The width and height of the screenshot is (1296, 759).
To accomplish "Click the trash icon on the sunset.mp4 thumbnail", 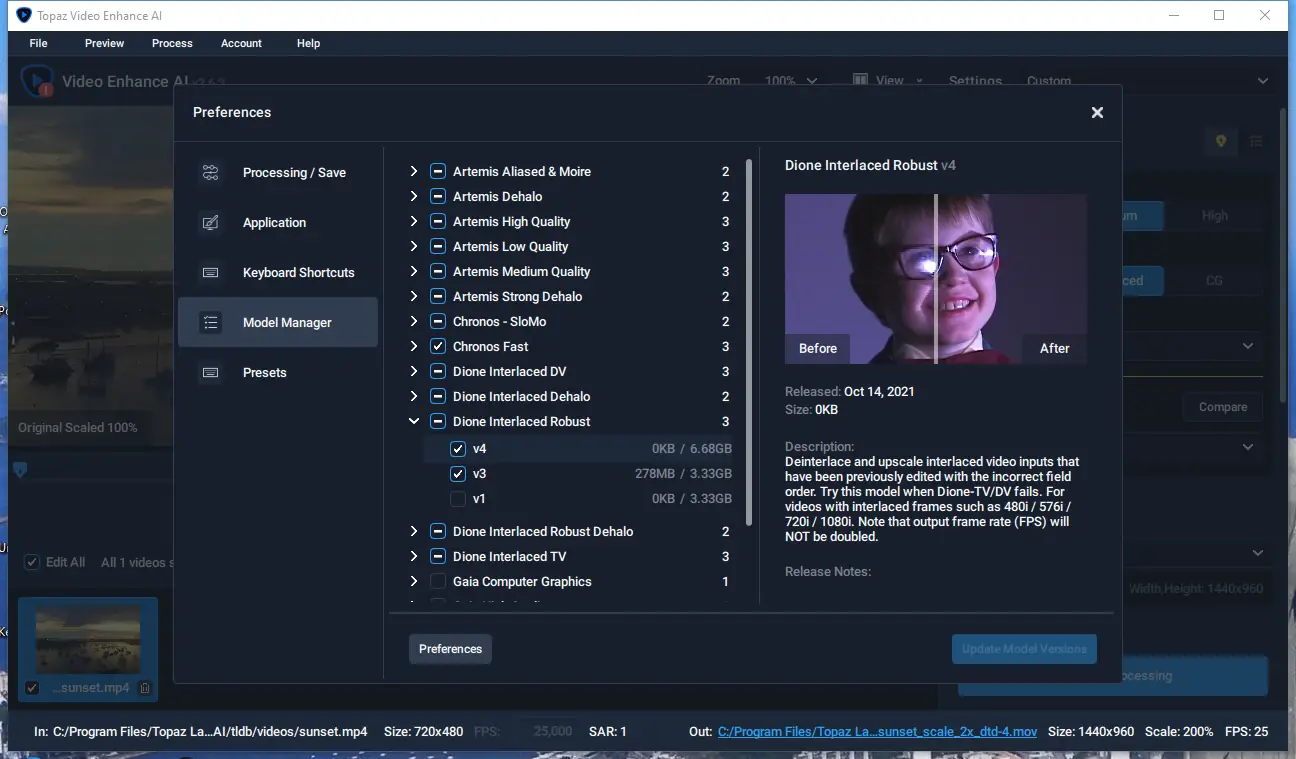I will (145, 688).
